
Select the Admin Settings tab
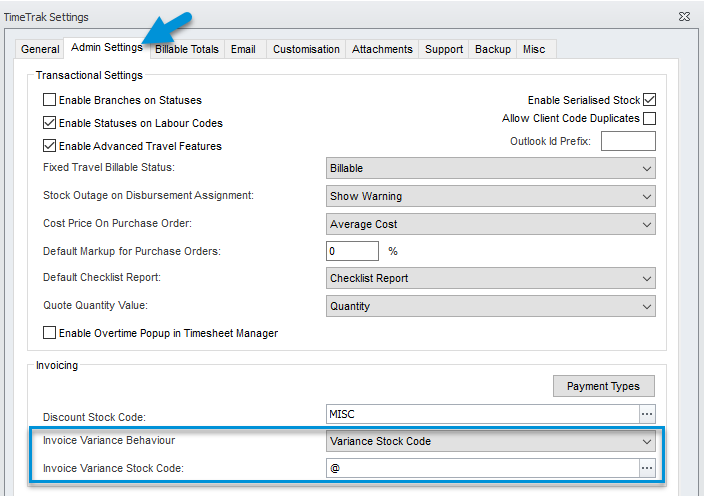106,48
